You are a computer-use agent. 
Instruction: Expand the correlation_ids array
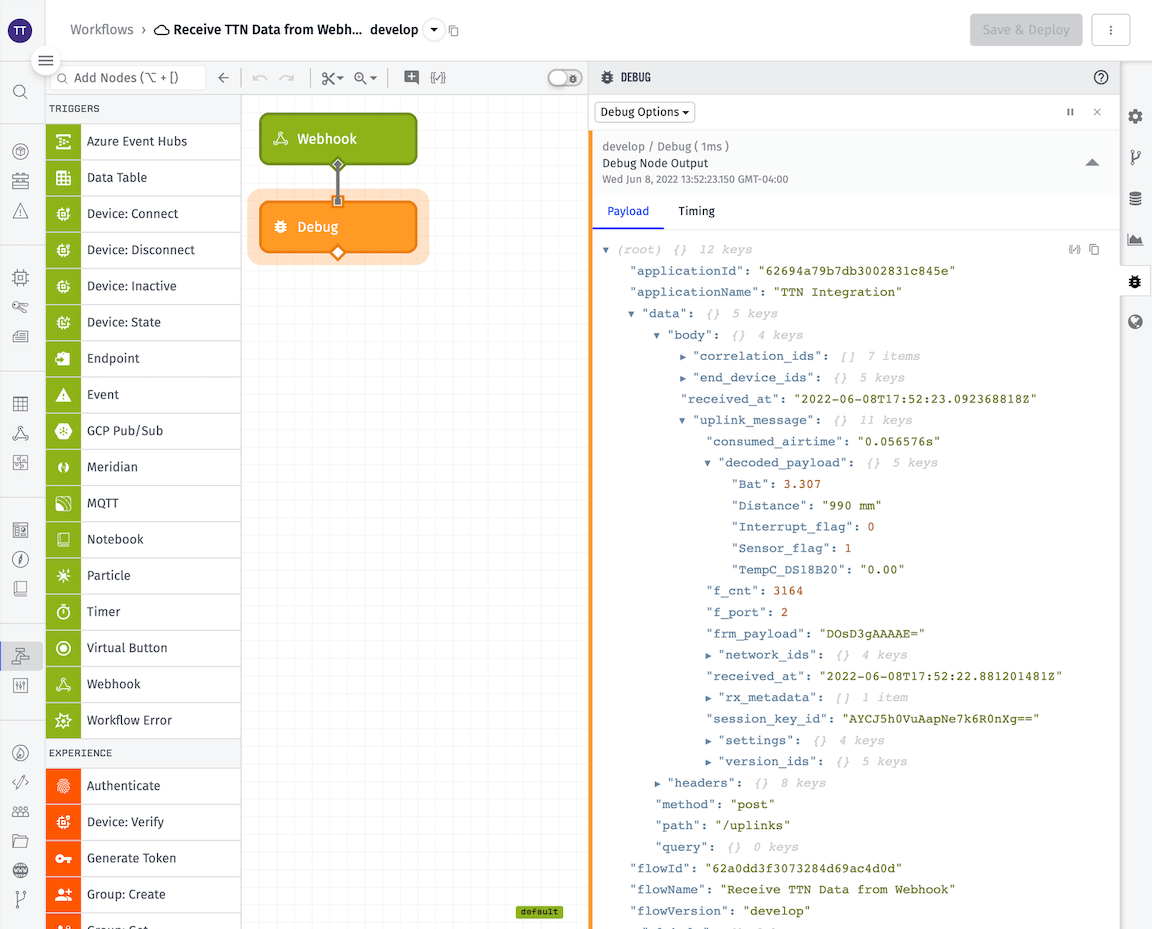[x=683, y=356]
